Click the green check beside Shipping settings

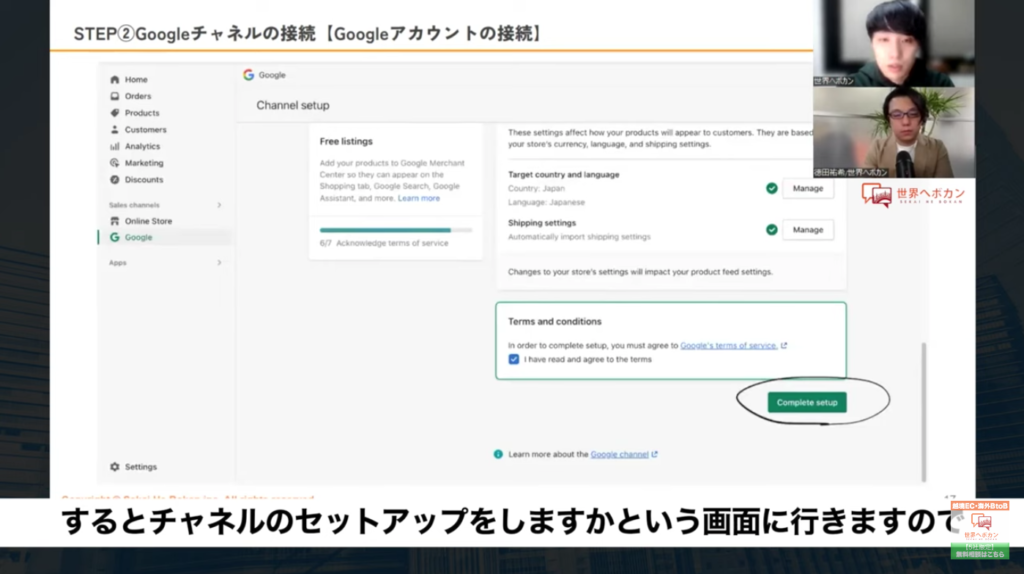point(772,230)
